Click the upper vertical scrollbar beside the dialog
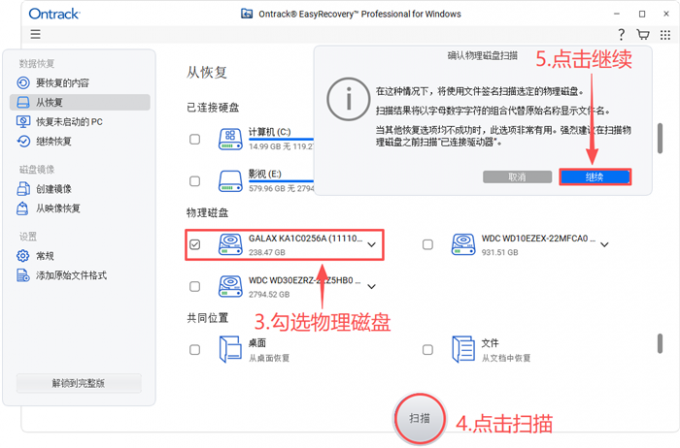This screenshot has height=448, width=680. [660, 138]
